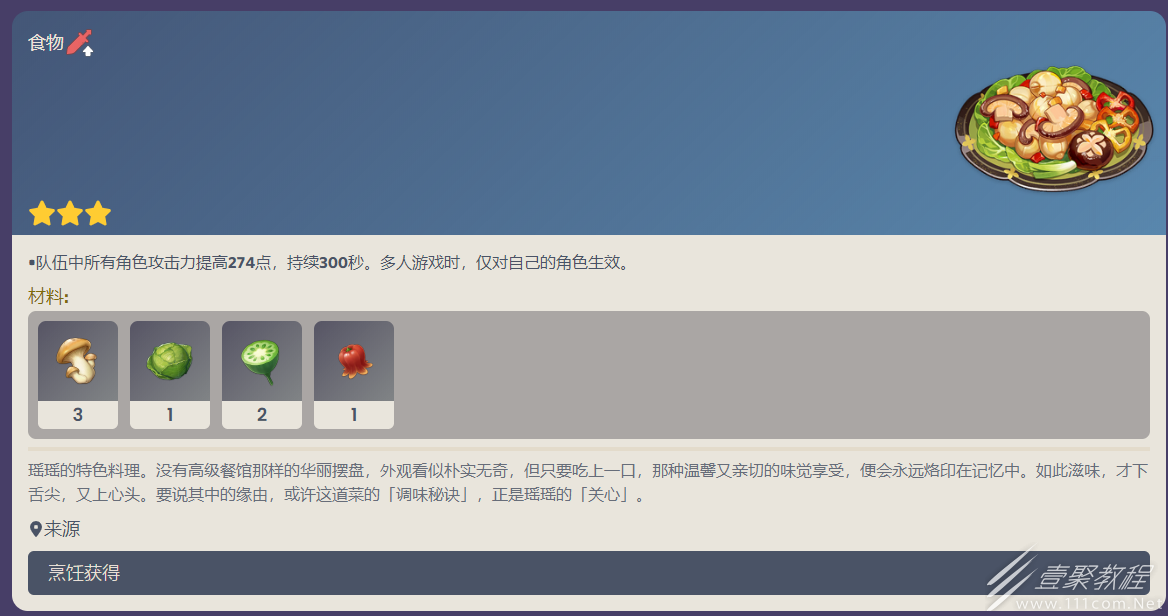Select the red chili ingredient icon
Viewport: 1168px width, 616px height.
pos(354,361)
